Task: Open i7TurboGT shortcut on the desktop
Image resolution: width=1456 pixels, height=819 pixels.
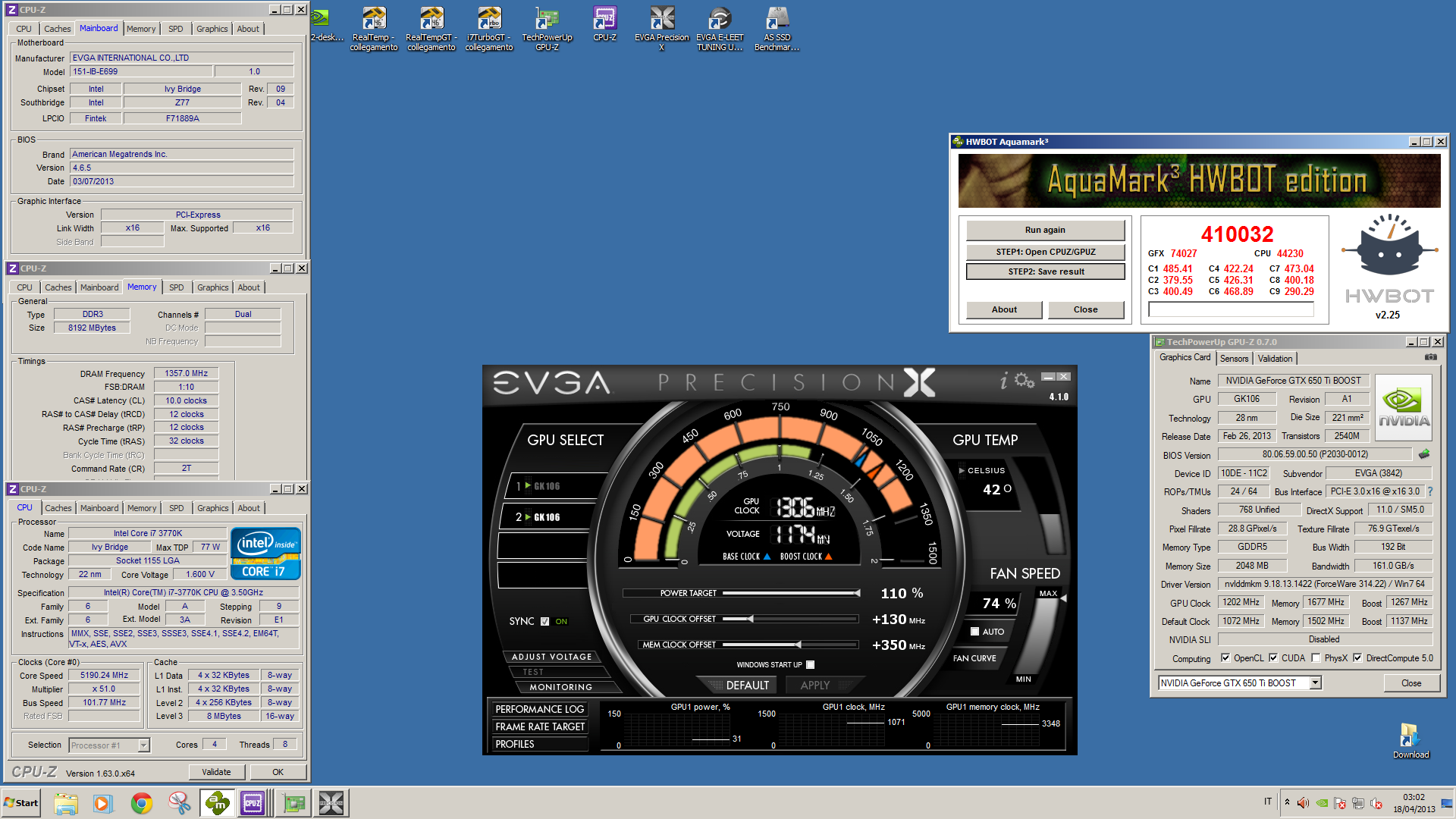Action: 489,29
